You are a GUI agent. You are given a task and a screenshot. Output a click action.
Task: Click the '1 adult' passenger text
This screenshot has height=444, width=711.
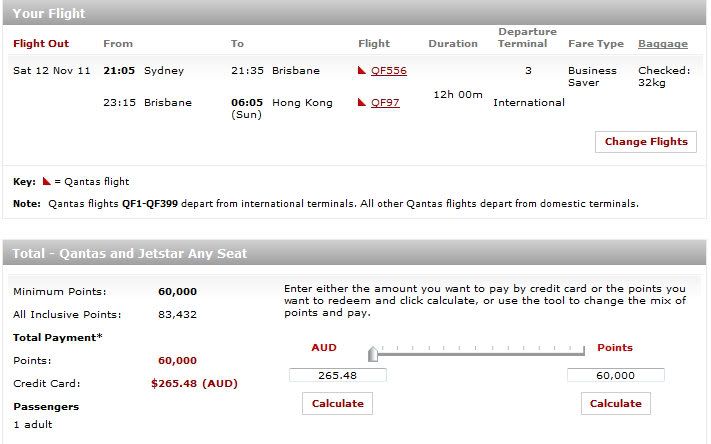click(33, 424)
